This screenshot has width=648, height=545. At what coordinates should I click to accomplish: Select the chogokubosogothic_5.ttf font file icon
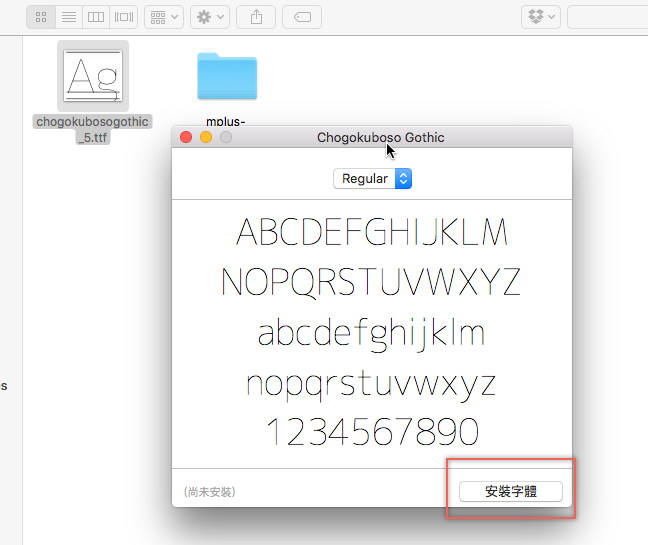tap(93, 76)
